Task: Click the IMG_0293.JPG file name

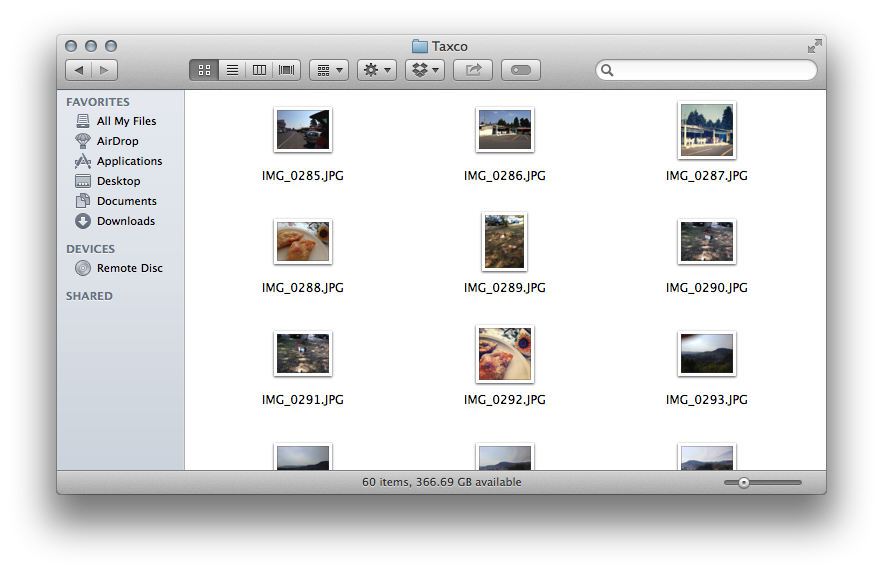Action: point(707,400)
